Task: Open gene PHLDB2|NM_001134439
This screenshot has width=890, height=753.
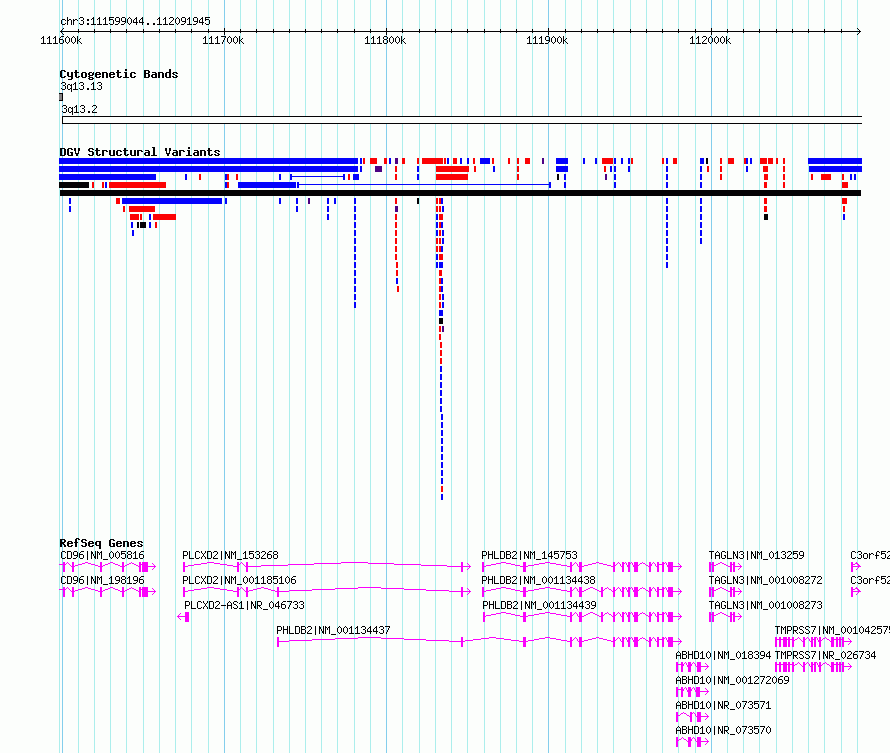Action: pyautogui.click(x=539, y=605)
